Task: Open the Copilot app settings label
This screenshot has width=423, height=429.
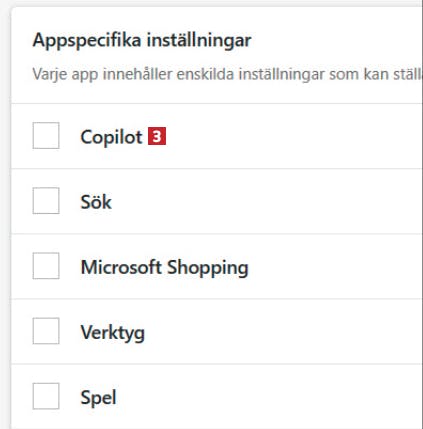Action: pyautogui.click(x=111, y=137)
